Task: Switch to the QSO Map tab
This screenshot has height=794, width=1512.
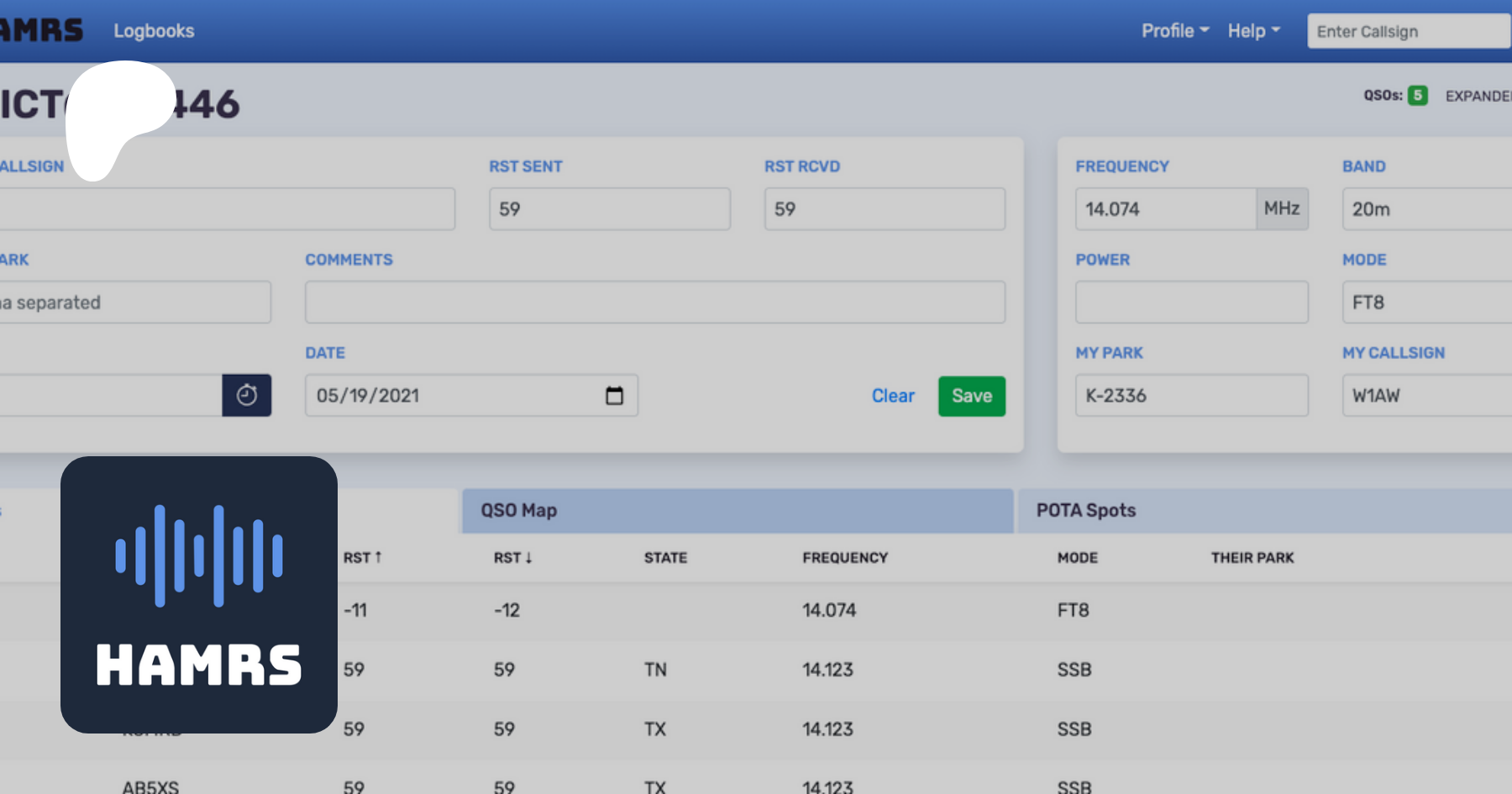Action: click(737, 511)
